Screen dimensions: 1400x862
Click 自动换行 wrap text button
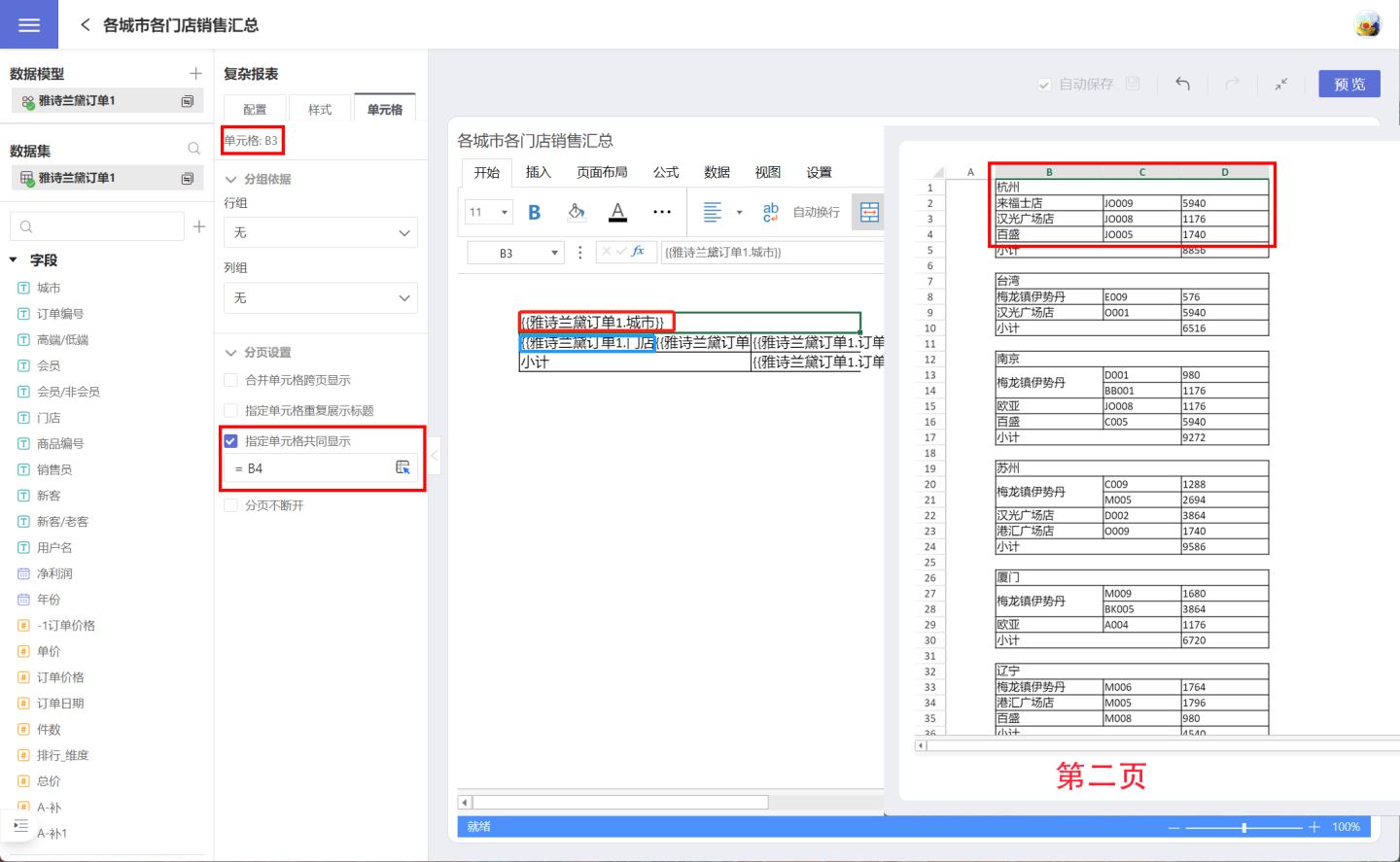[816, 212]
